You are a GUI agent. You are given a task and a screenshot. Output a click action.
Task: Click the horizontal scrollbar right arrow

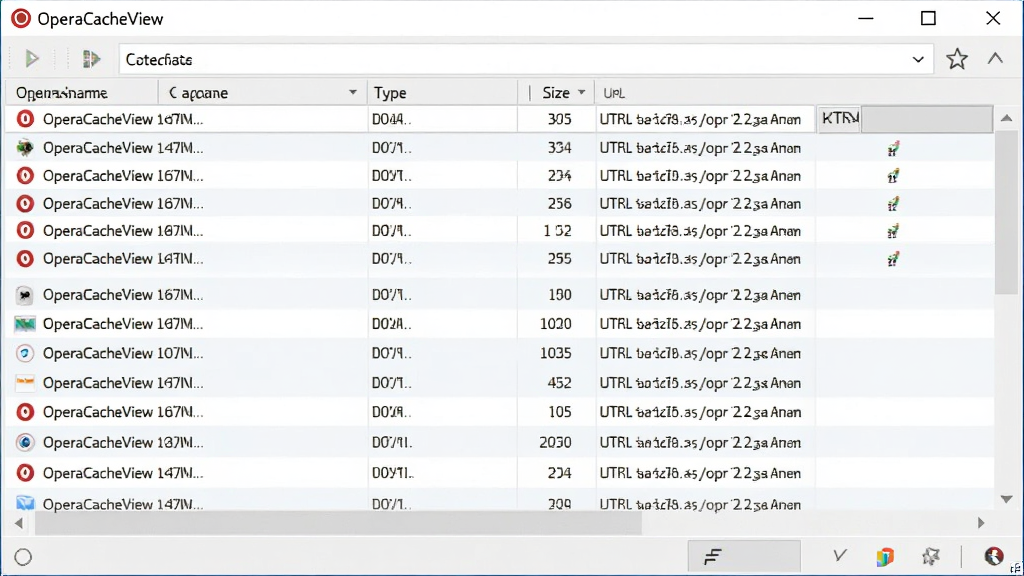(981, 522)
